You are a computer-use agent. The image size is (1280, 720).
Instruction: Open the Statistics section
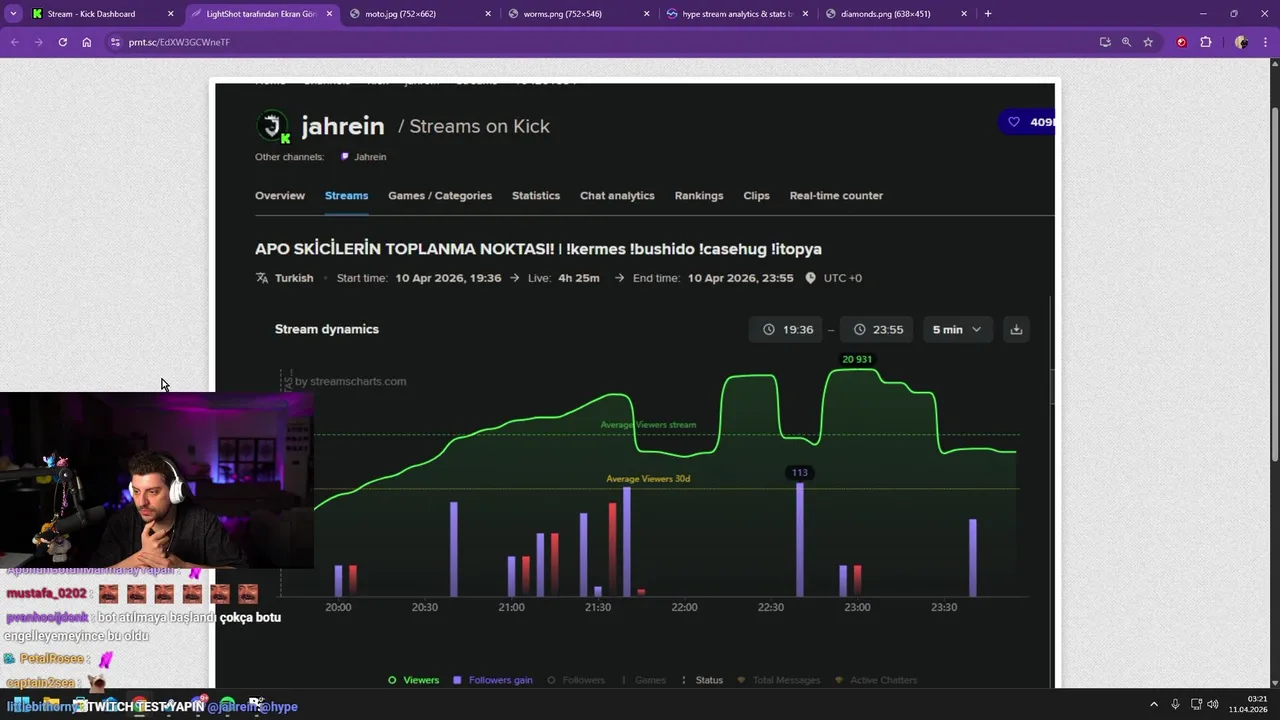[x=536, y=195]
